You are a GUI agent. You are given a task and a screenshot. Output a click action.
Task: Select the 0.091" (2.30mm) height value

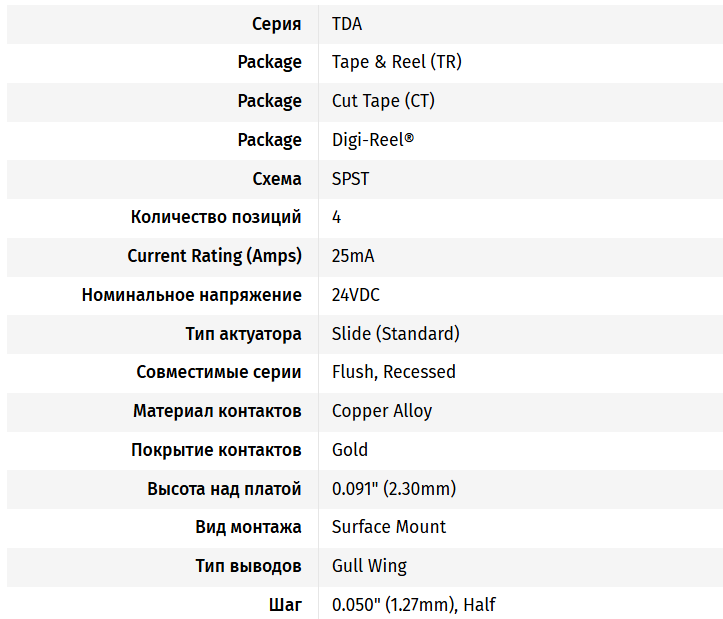[393, 489]
